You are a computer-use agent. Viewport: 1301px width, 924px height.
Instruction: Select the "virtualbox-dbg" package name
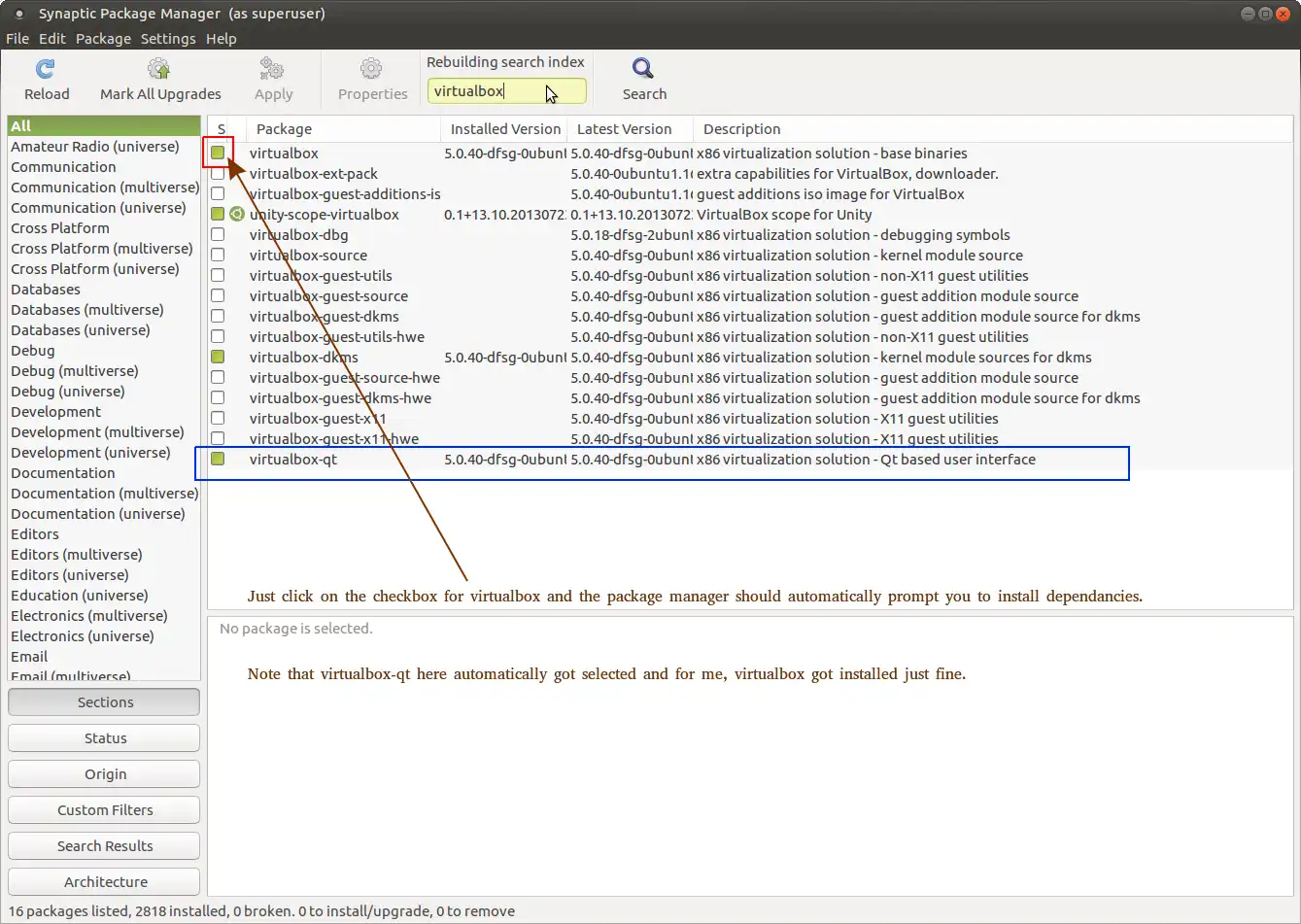click(298, 235)
